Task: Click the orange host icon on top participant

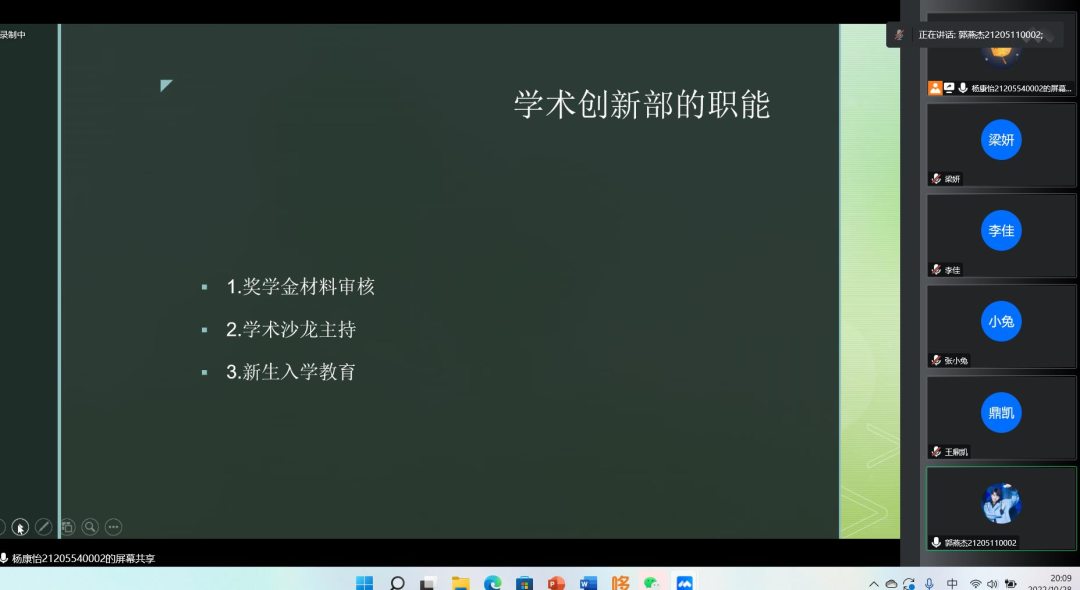Action: pyautogui.click(x=935, y=88)
